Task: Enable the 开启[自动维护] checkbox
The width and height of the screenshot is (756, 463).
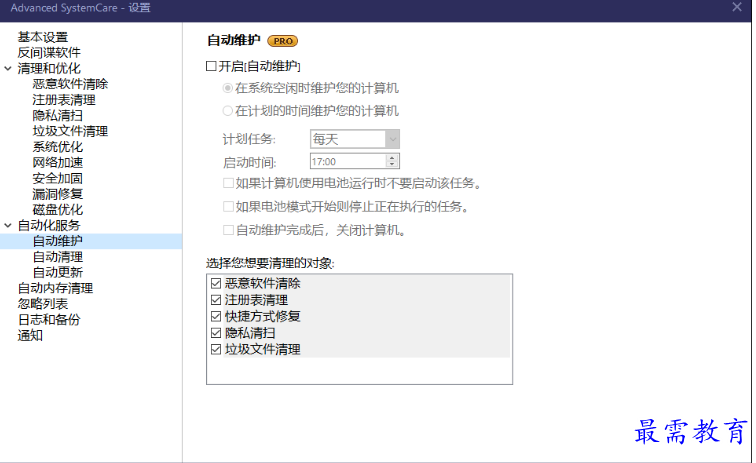Action: pyautogui.click(x=211, y=66)
